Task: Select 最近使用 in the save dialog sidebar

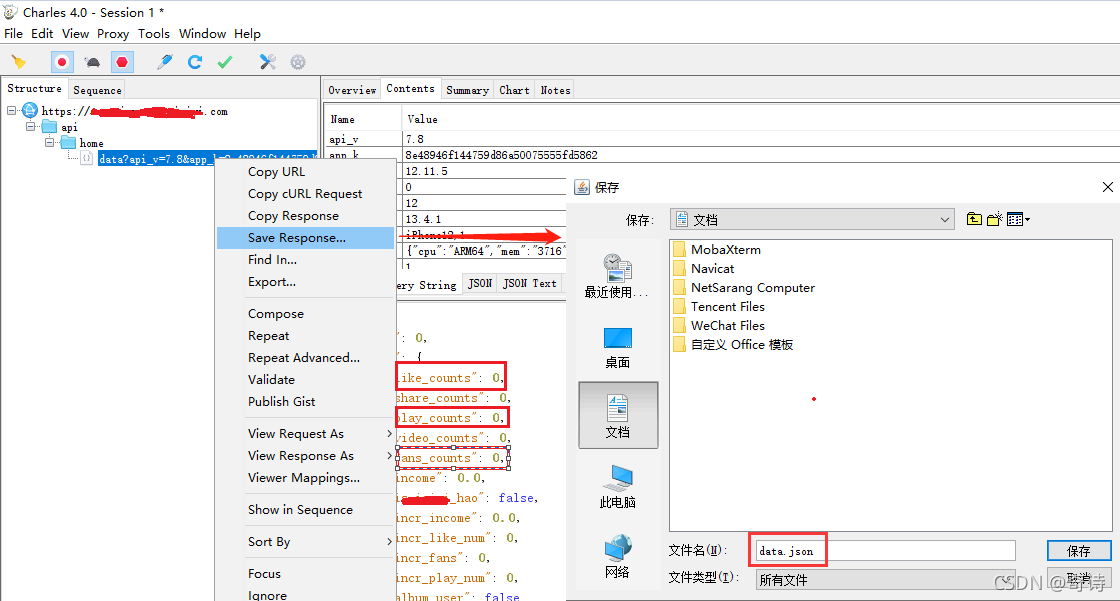Action: click(618, 275)
